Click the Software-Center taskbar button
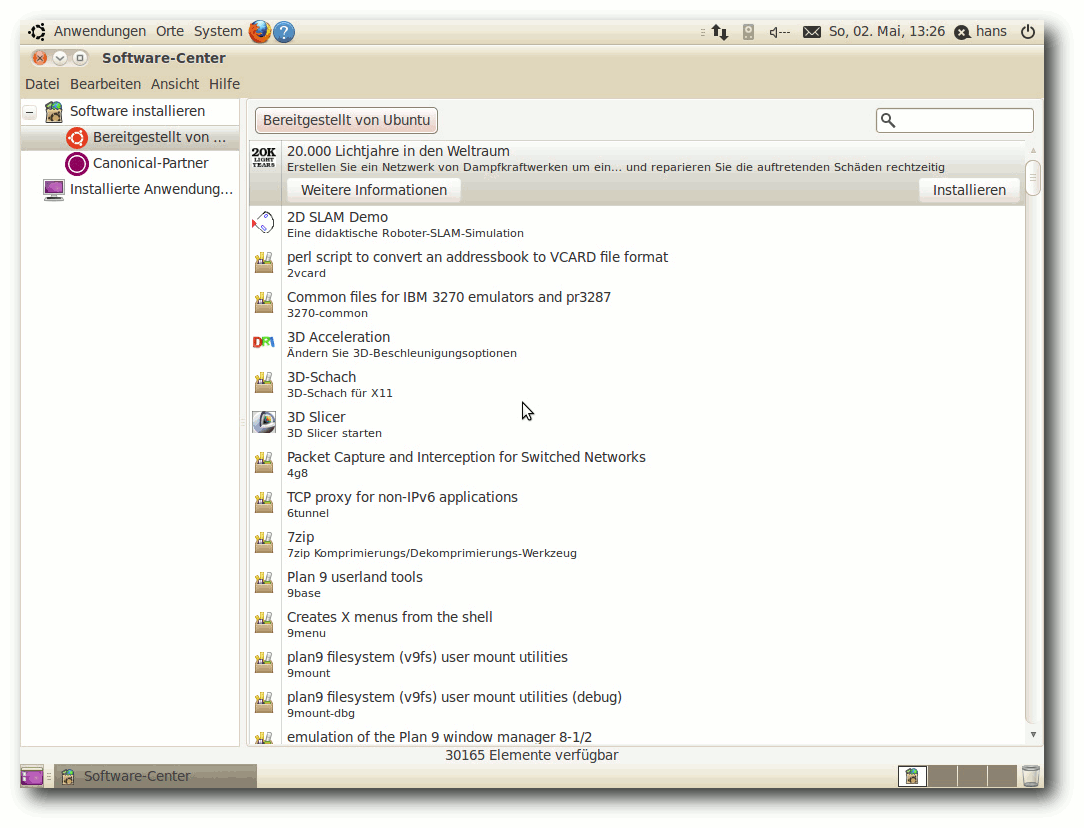The height and width of the screenshot is (828, 1084). 156,776
